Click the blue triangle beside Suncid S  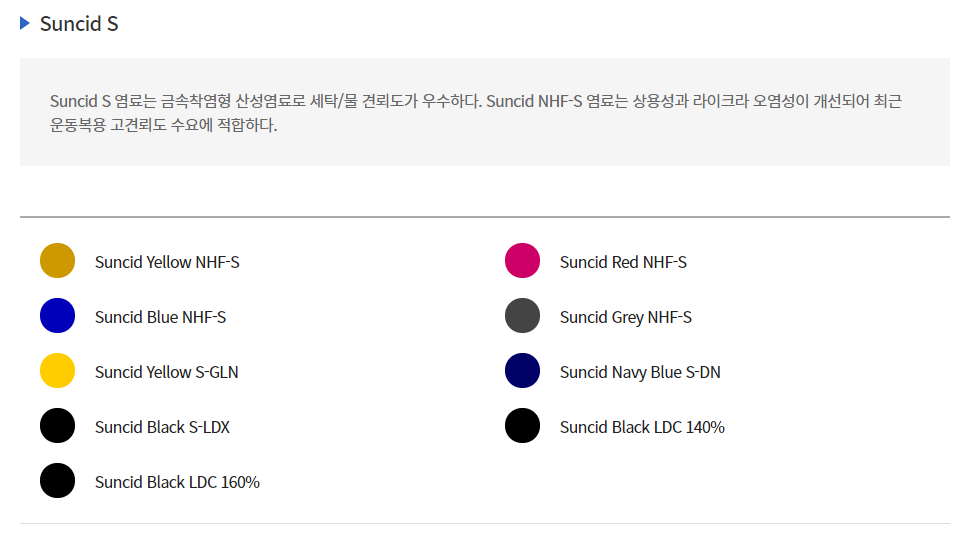click(25, 23)
